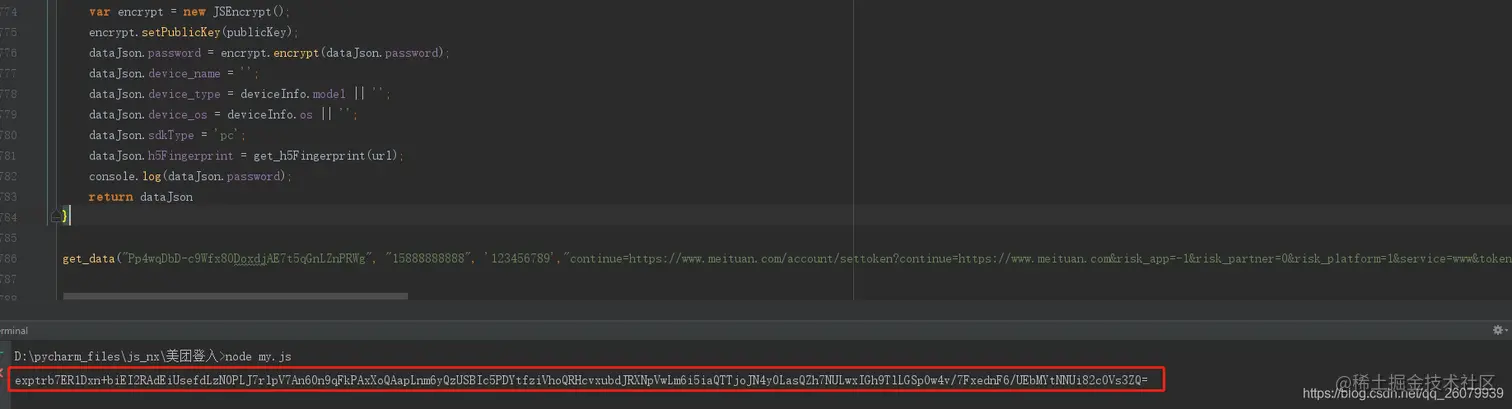Click the 'dataJson.device_os = deviceInfo.os' line

point(223,115)
